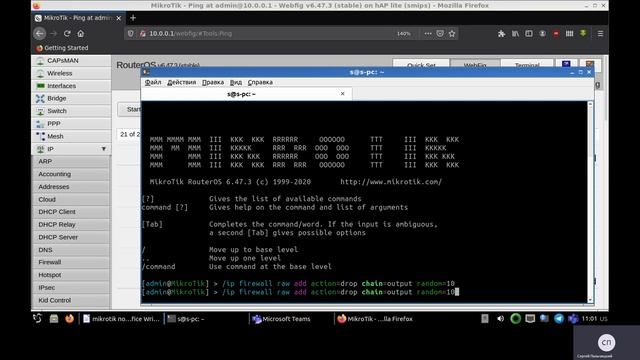Open volume control in system tray
Viewport: 640px width, 360px height.
tap(500, 319)
